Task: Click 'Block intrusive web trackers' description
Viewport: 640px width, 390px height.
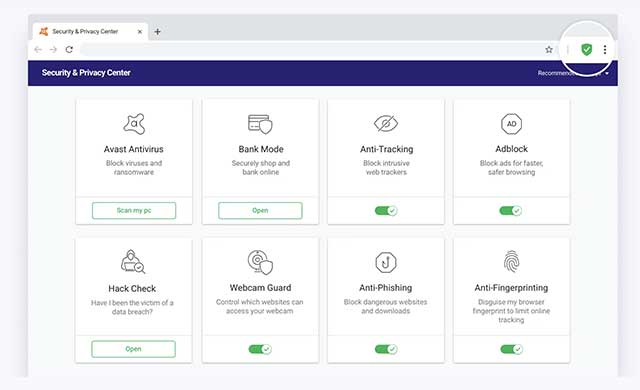Action: point(386,168)
